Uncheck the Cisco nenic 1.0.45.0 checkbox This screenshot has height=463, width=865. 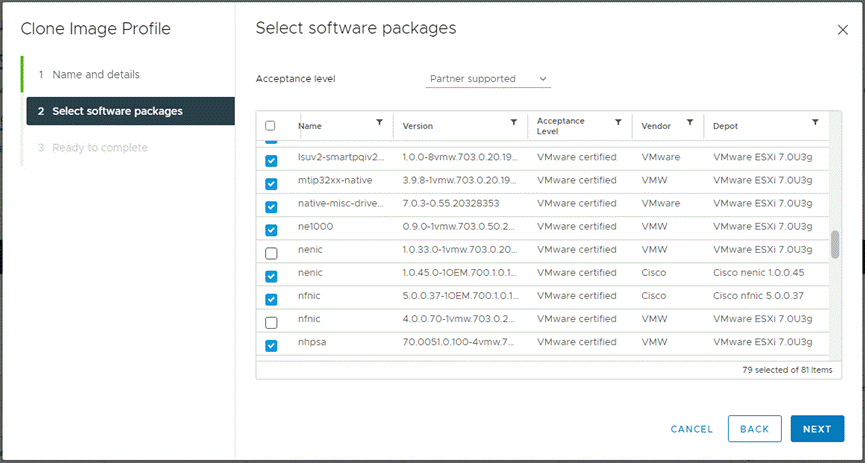(271, 276)
